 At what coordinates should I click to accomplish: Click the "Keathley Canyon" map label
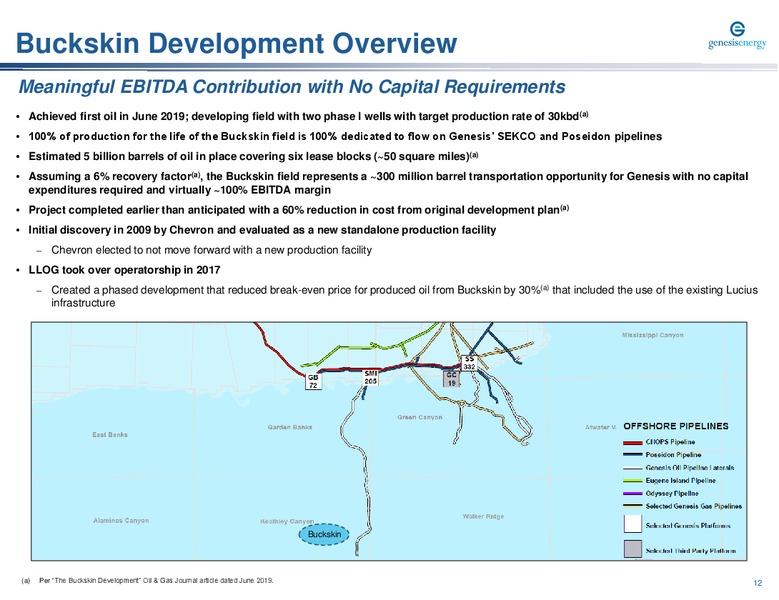(x=287, y=522)
